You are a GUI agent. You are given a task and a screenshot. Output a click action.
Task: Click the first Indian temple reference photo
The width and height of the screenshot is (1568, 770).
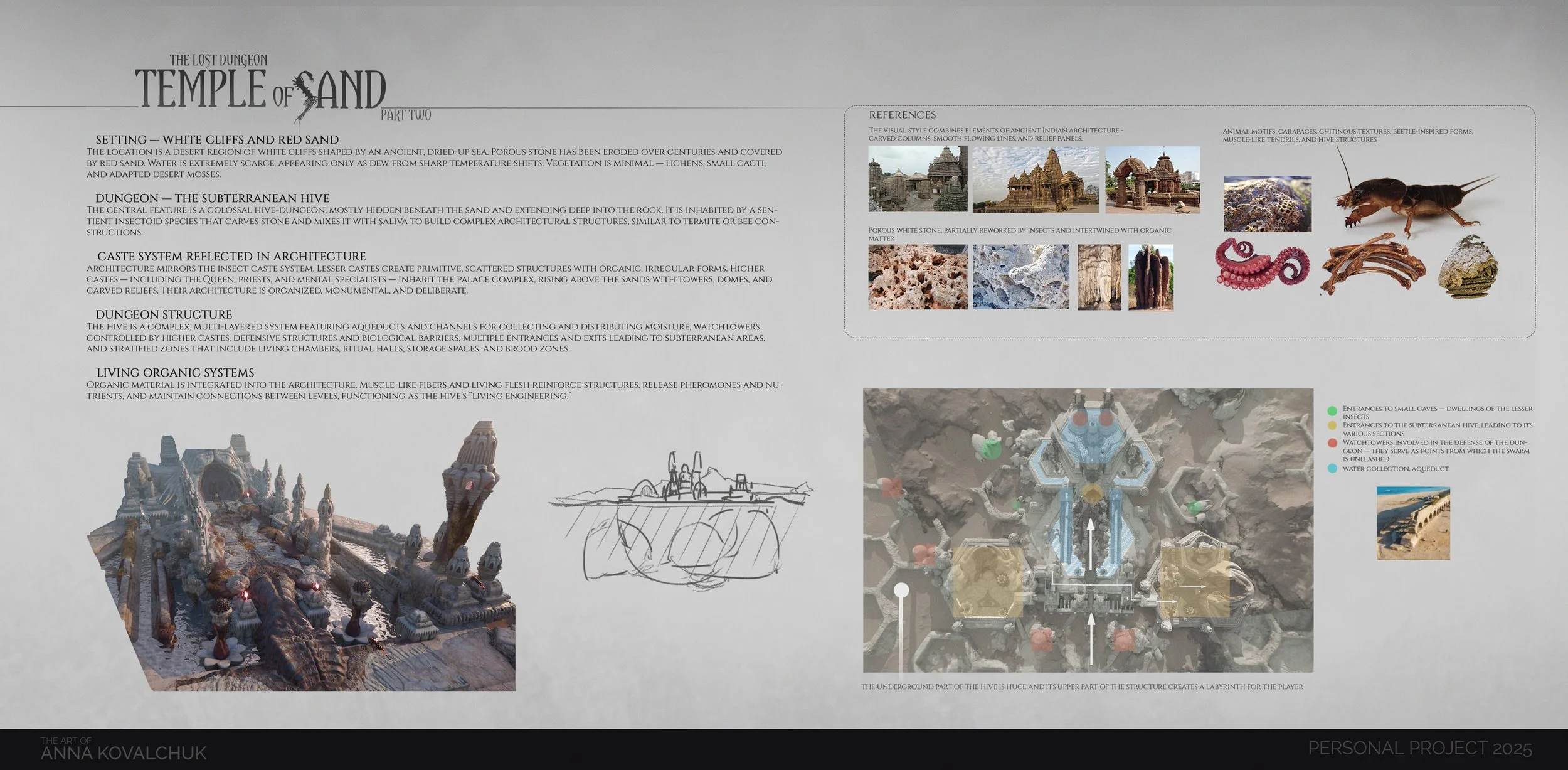918,179
